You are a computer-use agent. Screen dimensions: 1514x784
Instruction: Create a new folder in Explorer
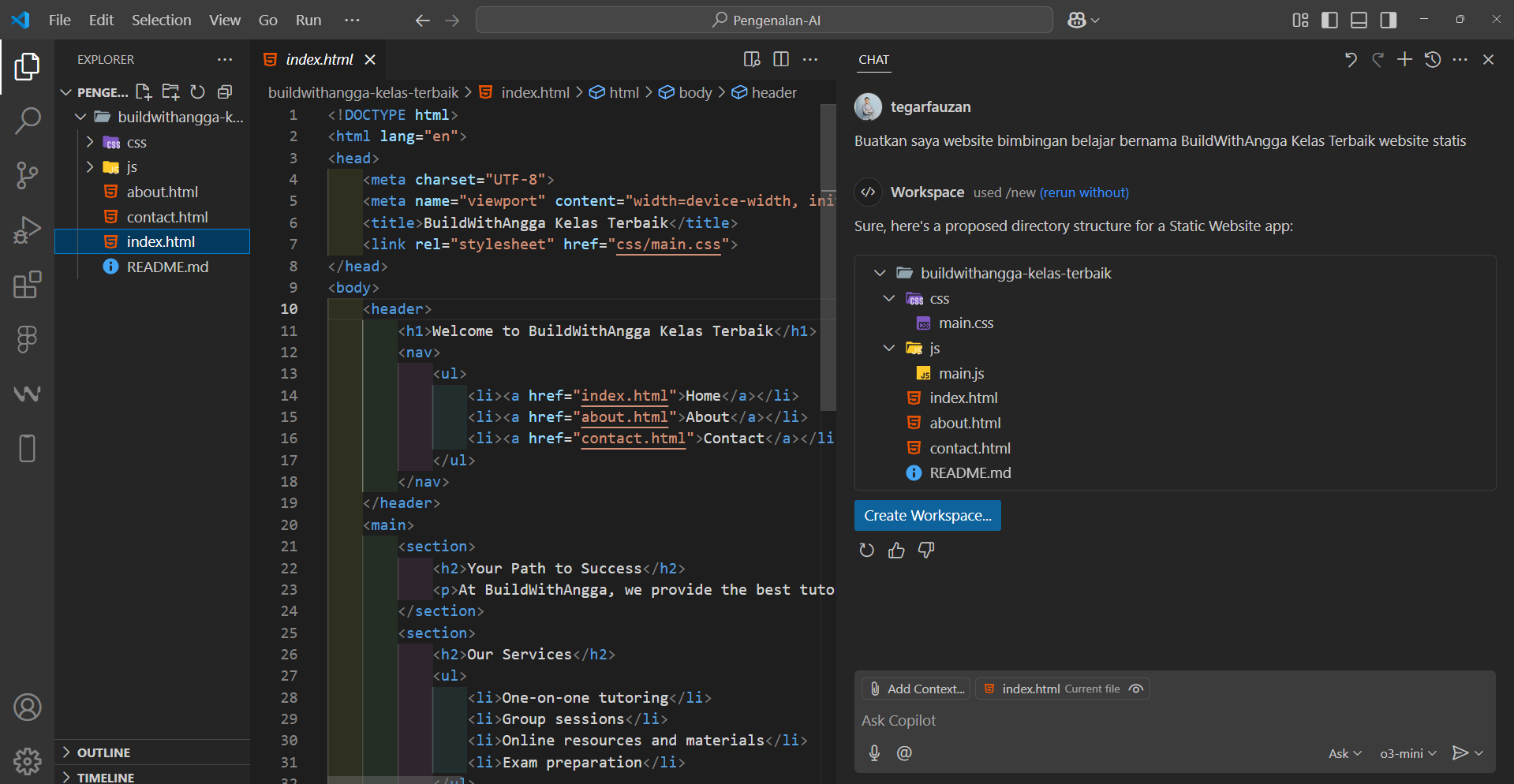pyautogui.click(x=170, y=92)
